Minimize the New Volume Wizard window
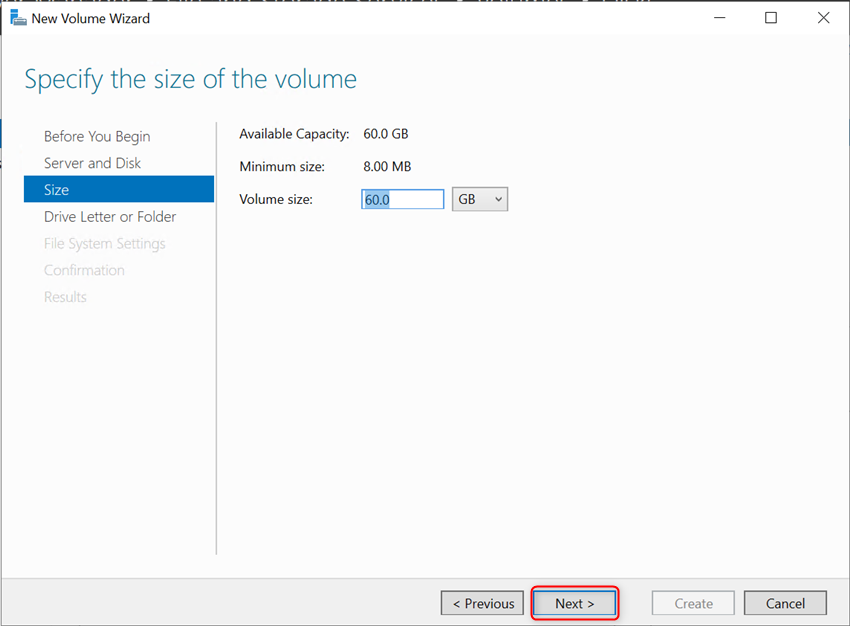The image size is (850, 626). coord(718,17)
